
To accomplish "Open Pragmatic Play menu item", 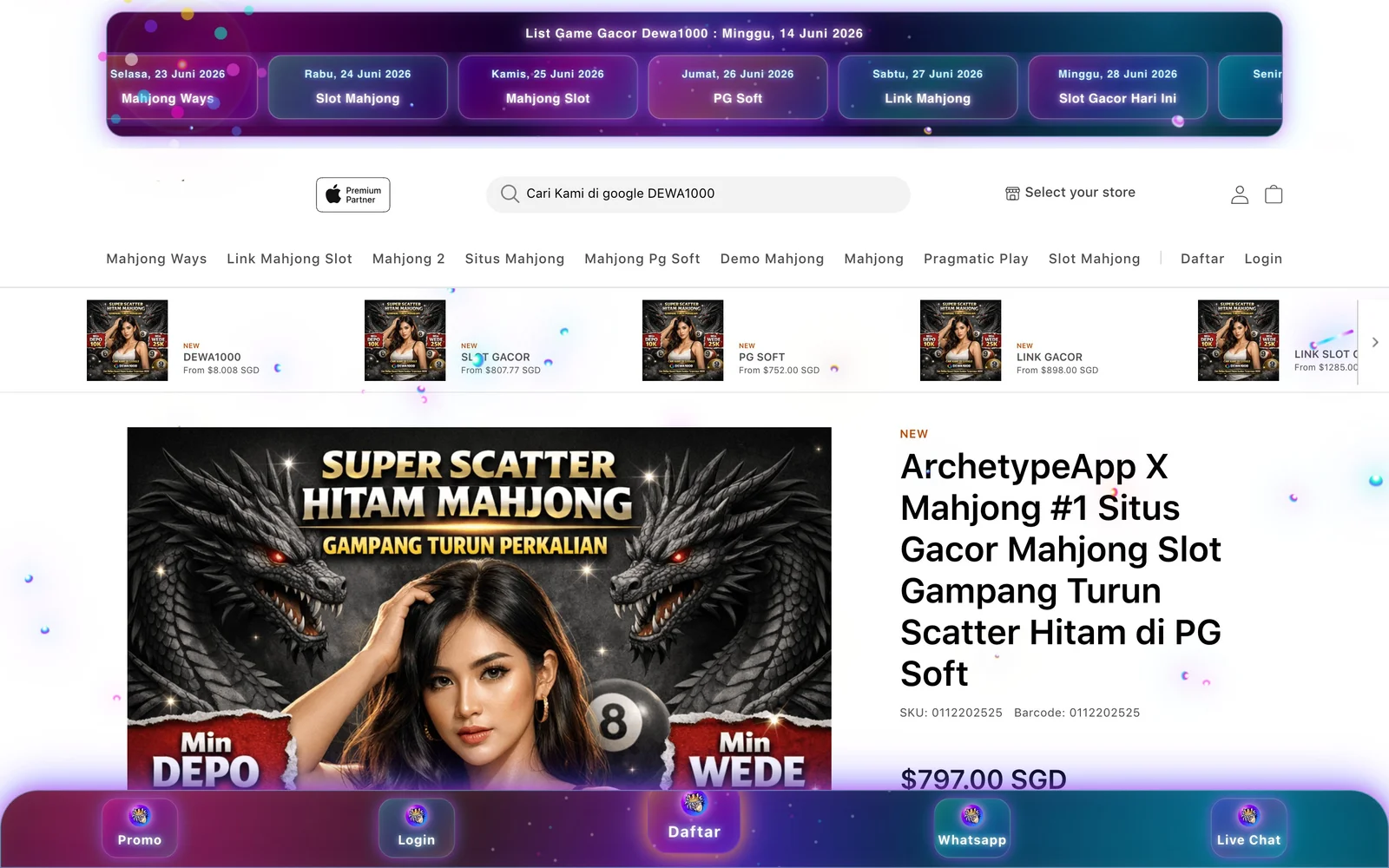I will (x=976, y=259).
